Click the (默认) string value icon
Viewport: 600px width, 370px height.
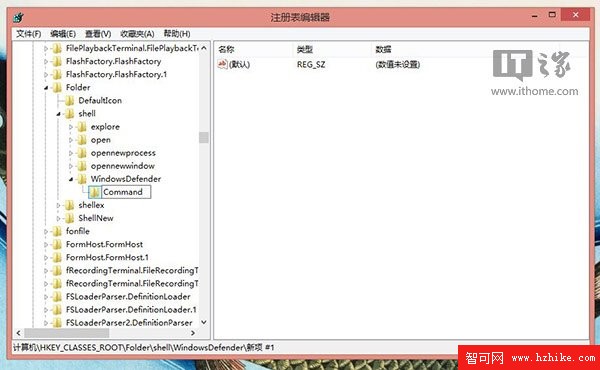point(222,64)
